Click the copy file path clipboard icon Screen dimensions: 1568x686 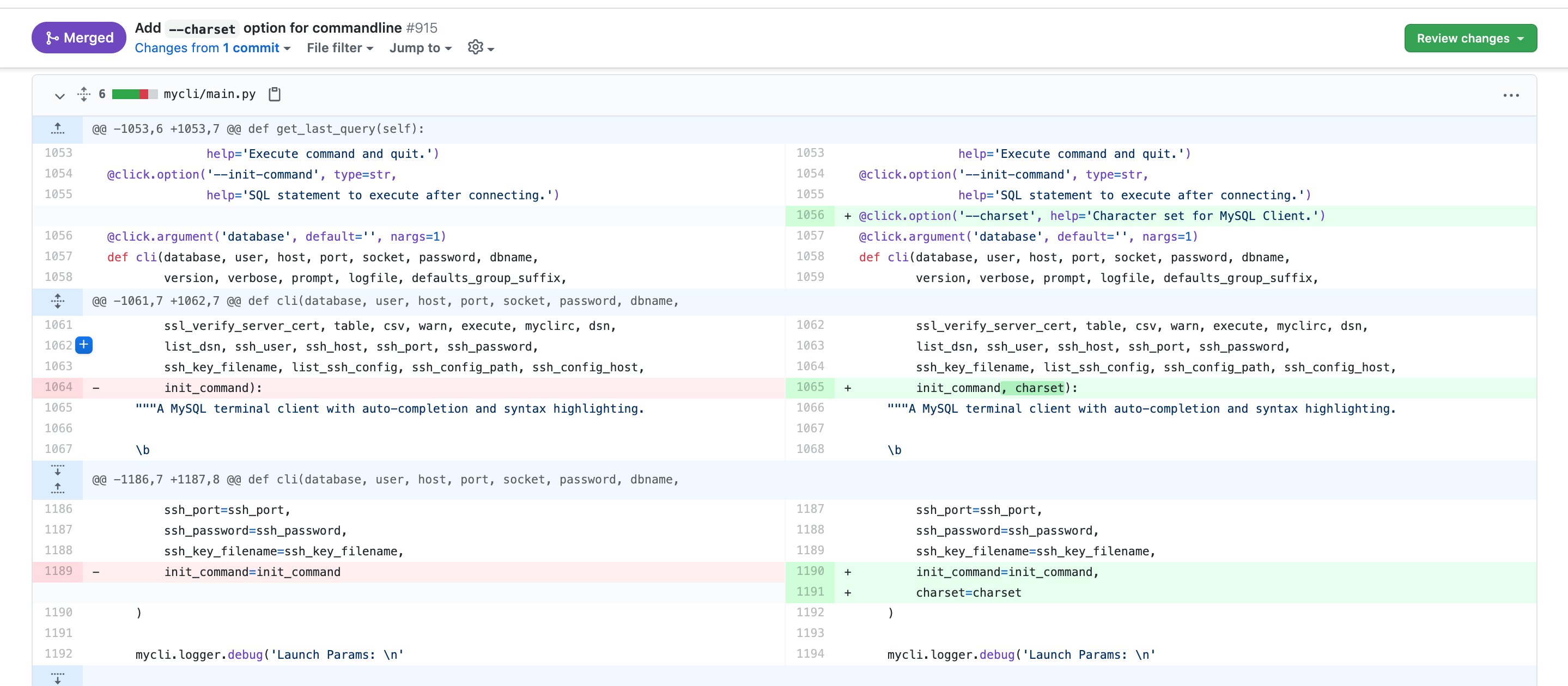(x=275, y=94)
